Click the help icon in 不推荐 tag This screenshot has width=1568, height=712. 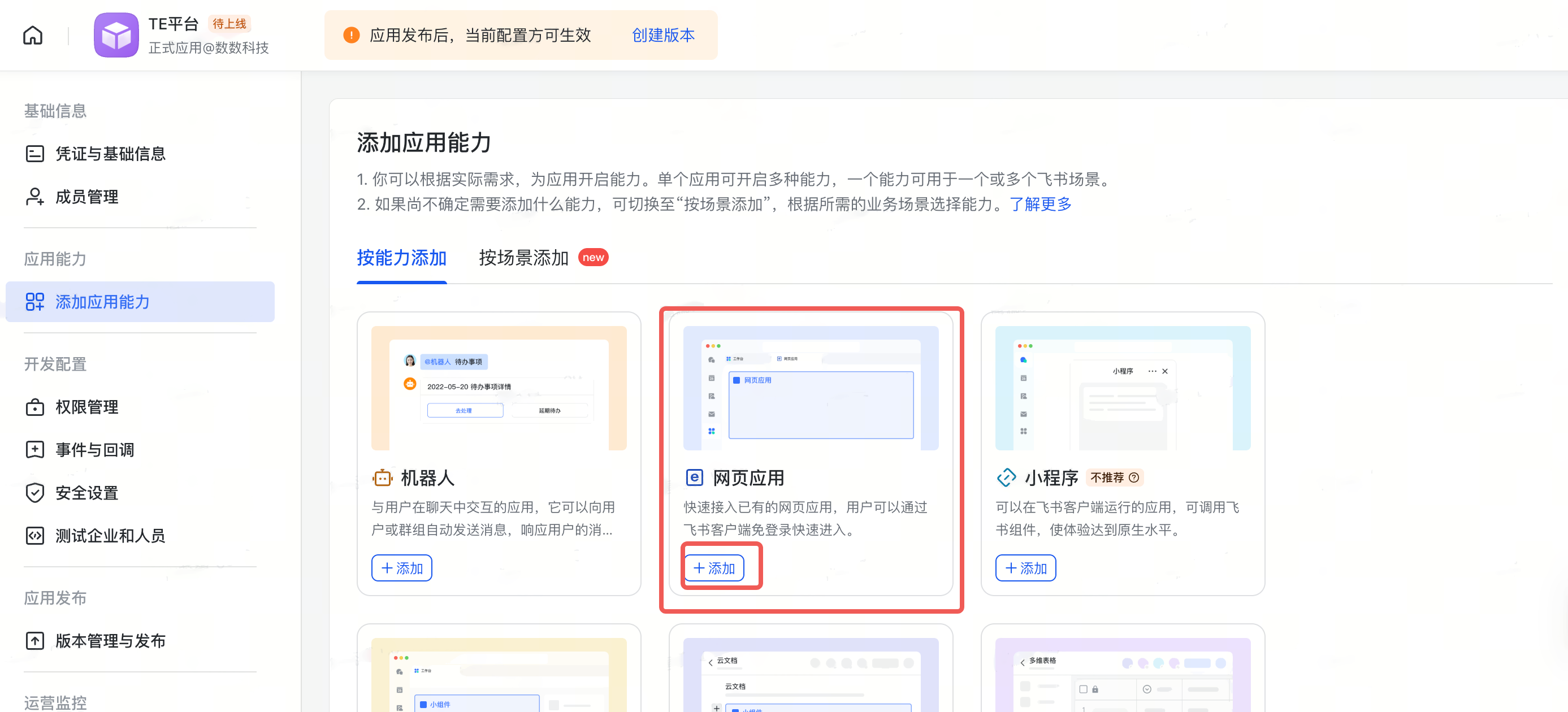[1134, 477]
